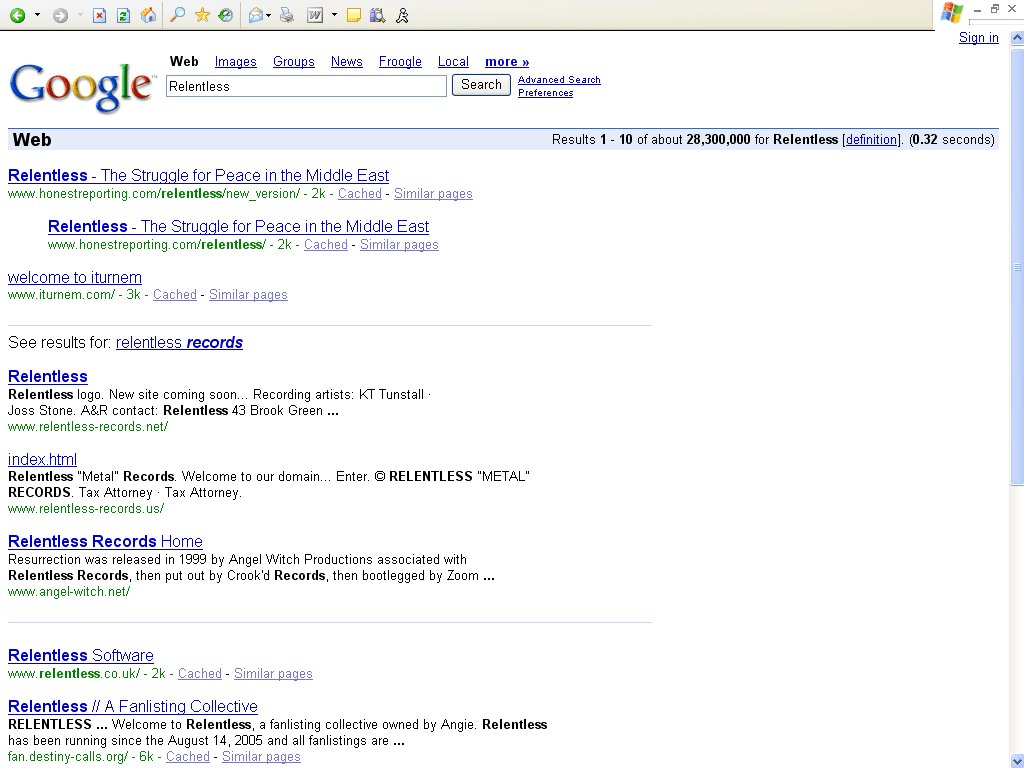This screenshot has height=768, width=1024.
Task: Switch to Local search
Action: (x=453, y=61)
